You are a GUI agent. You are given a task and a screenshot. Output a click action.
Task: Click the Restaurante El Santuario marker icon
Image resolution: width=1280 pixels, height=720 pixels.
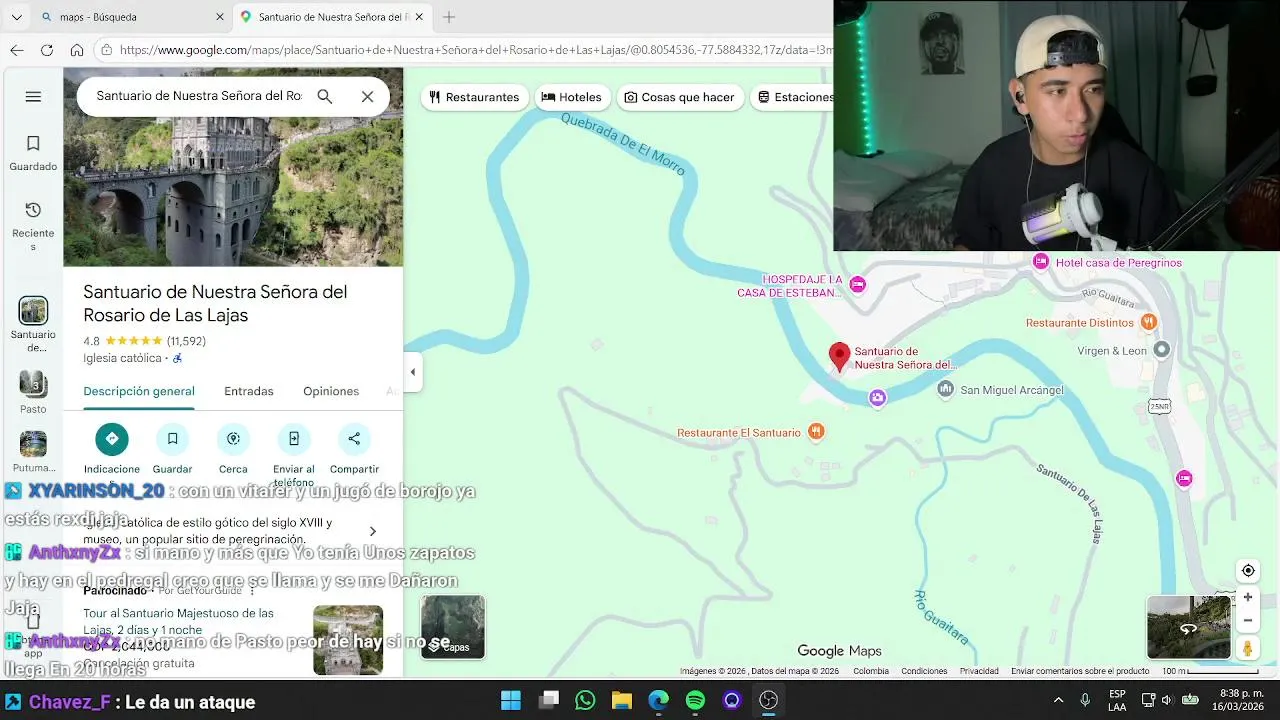point(816,432)
